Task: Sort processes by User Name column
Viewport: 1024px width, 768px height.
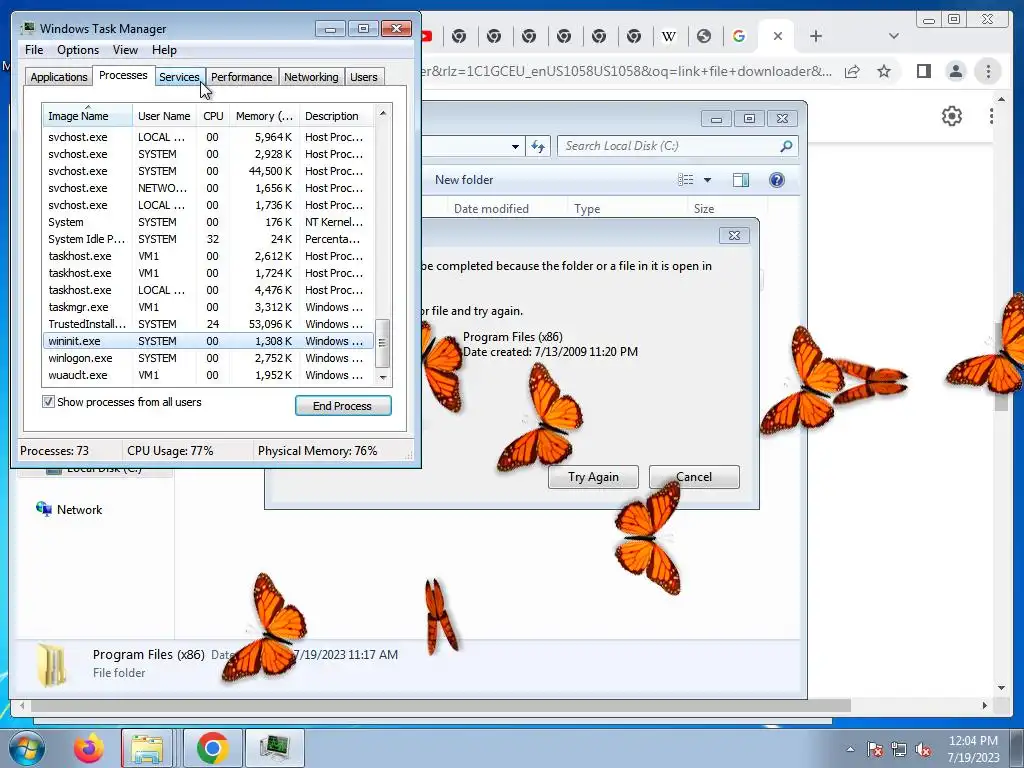Action: pyautogui.click(x=164, y=116)
